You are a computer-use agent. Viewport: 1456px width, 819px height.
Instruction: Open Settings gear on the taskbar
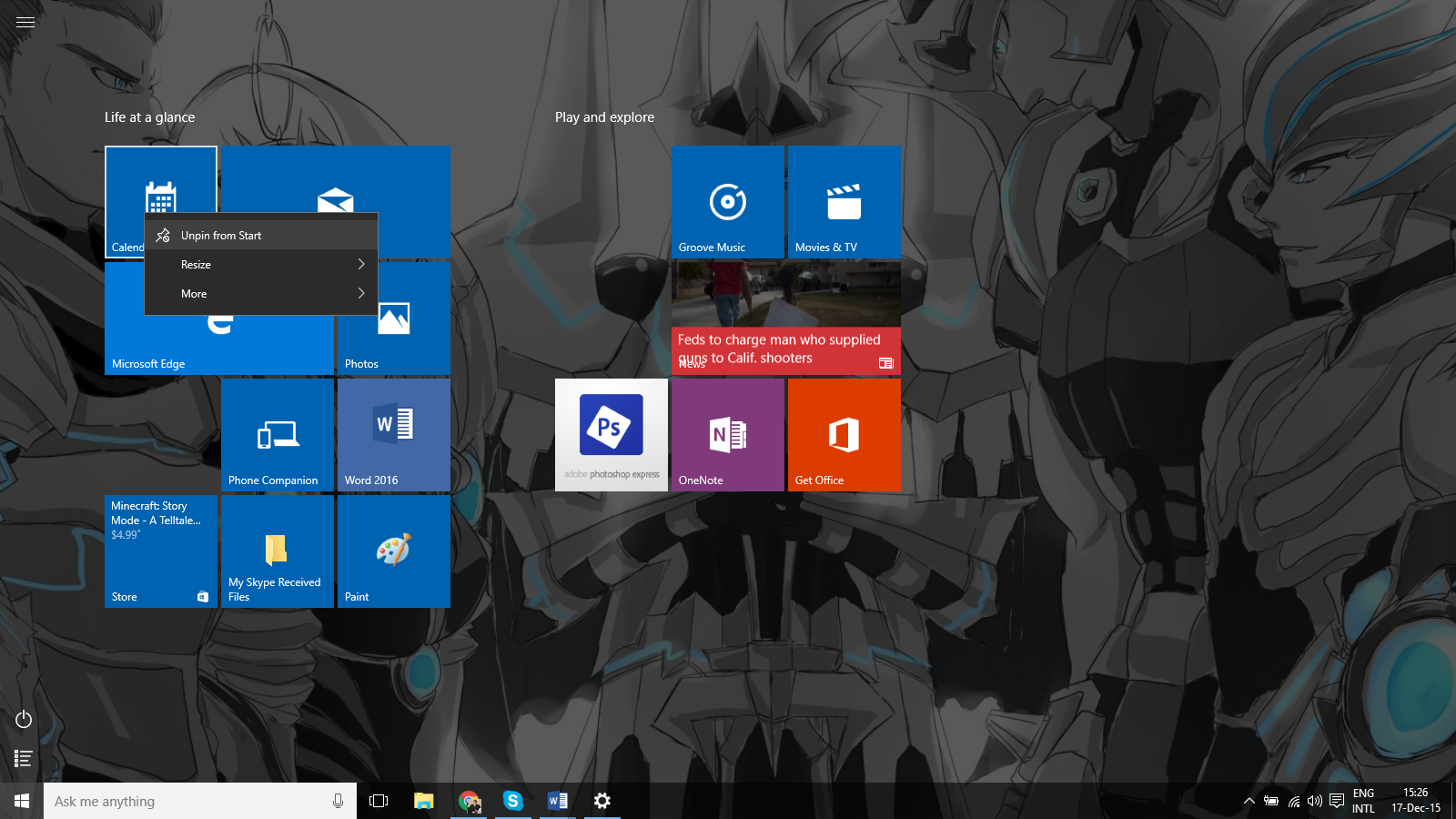(x=602, y=801)
